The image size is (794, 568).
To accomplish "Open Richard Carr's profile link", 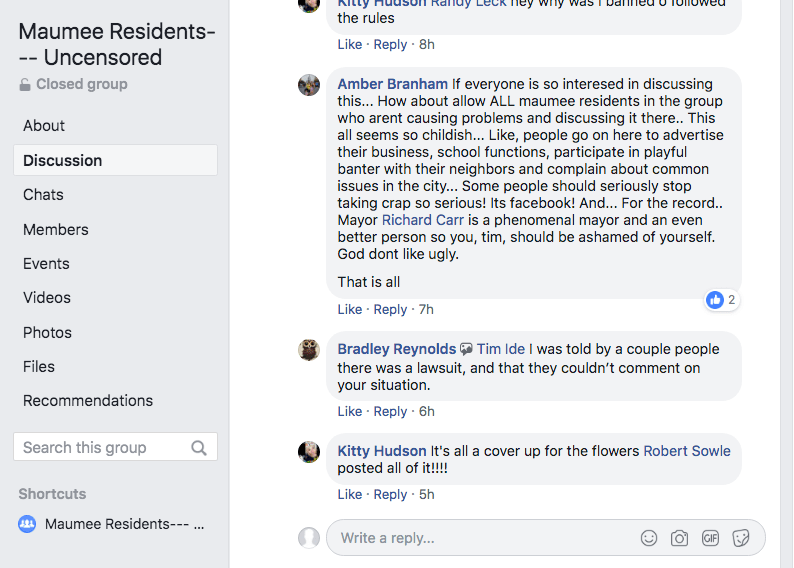I will [422, 220].
